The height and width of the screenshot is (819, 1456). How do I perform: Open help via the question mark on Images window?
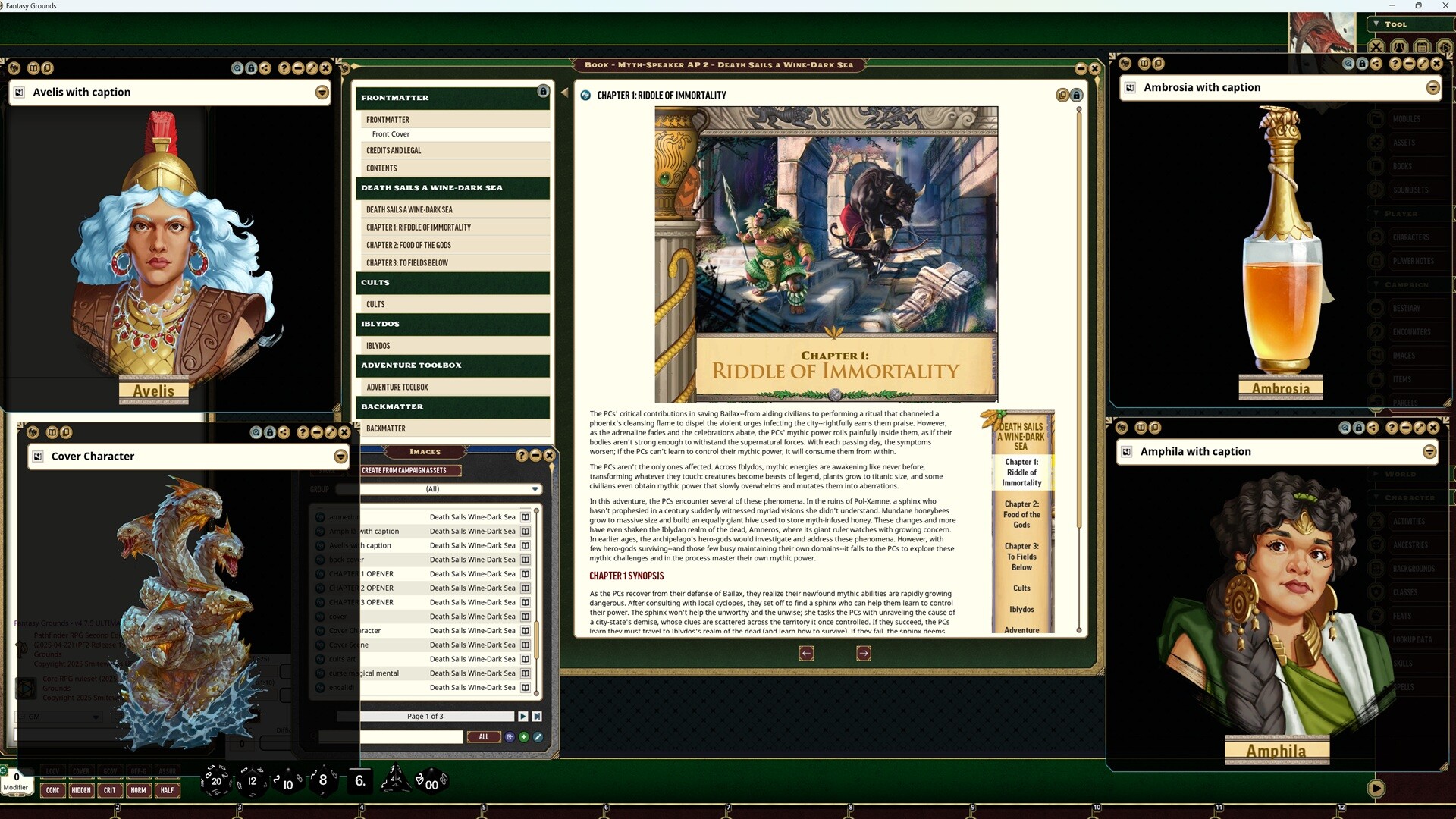(522, 455)
